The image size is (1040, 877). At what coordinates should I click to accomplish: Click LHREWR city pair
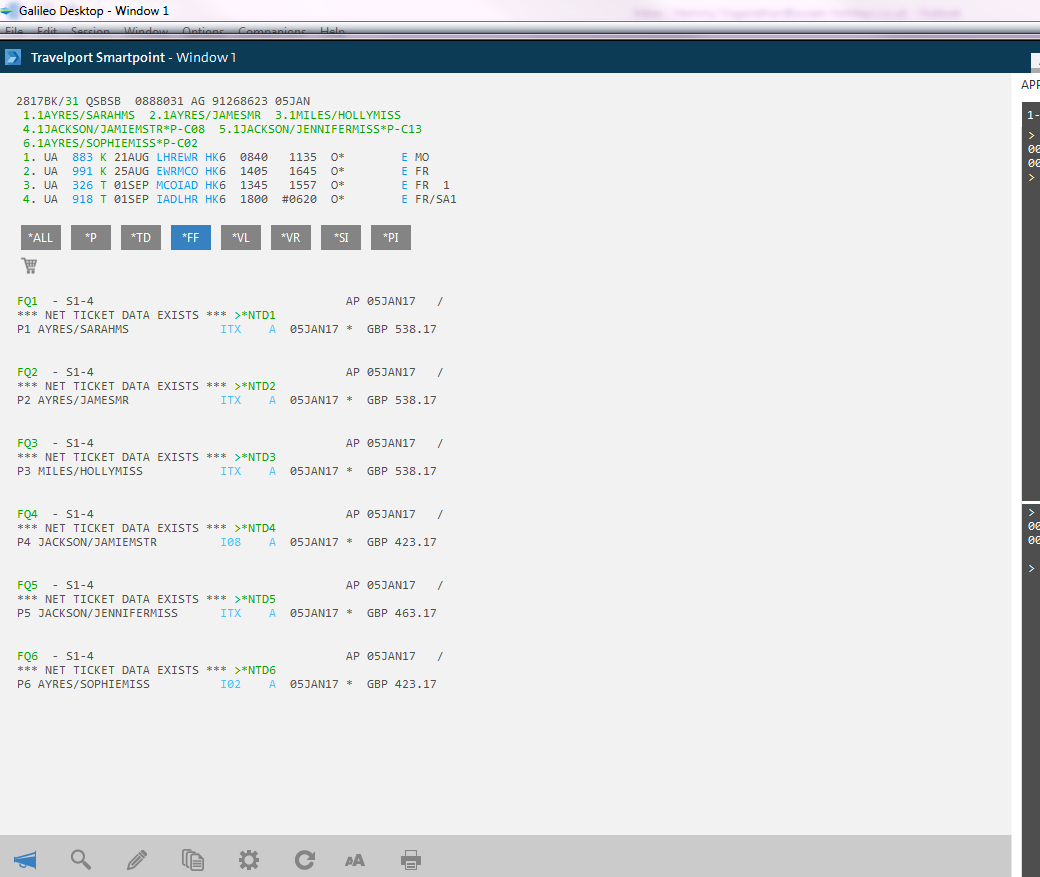click(x=177, y=157)
